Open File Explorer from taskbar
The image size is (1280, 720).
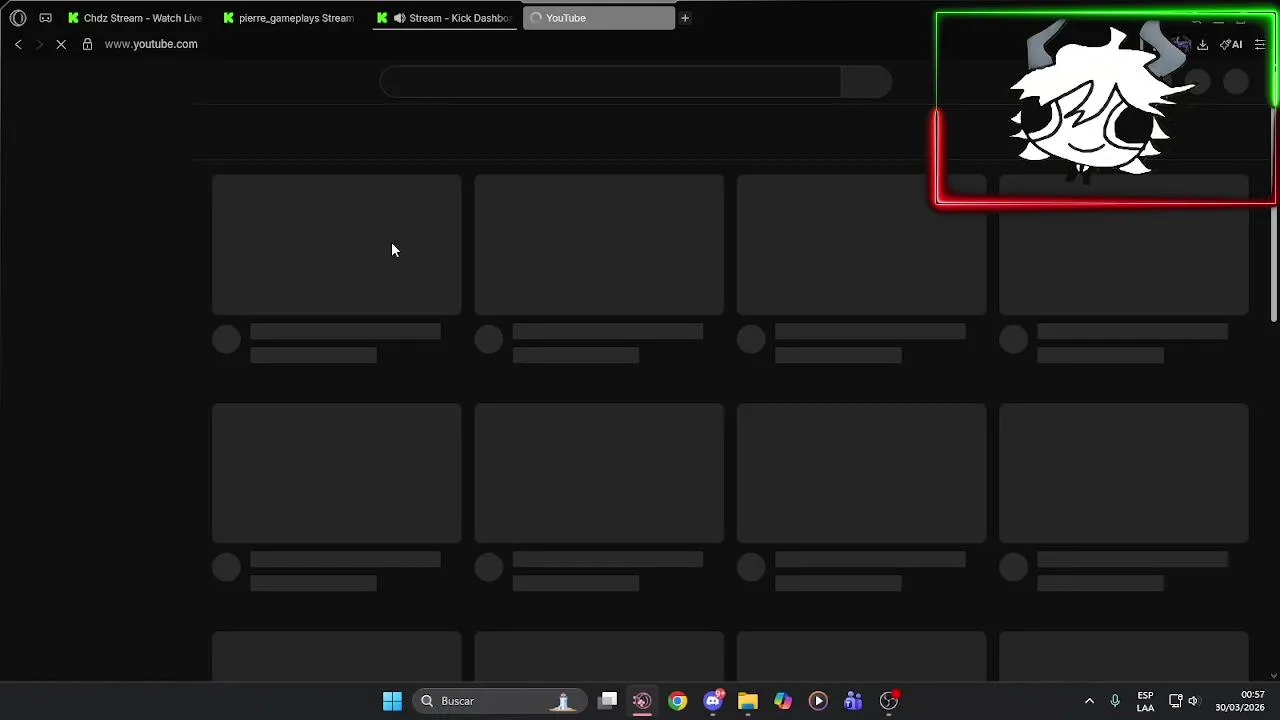[x=748, y=701]
